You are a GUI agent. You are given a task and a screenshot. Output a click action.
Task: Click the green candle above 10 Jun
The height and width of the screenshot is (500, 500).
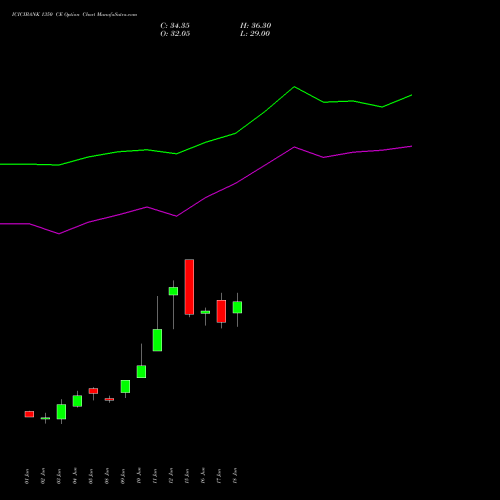point(141,371)
